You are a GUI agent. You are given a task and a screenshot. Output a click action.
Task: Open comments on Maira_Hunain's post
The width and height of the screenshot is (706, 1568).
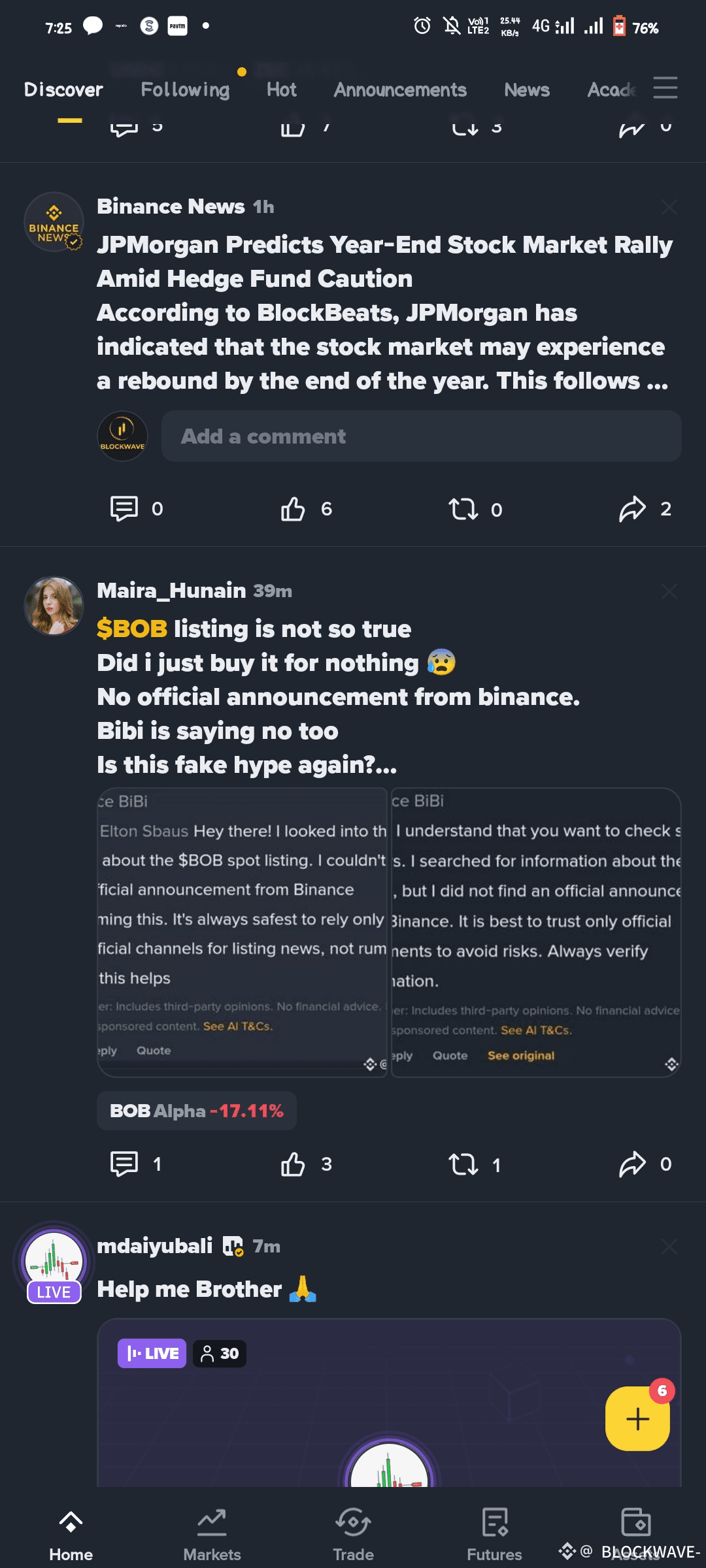coord(124,1164)
